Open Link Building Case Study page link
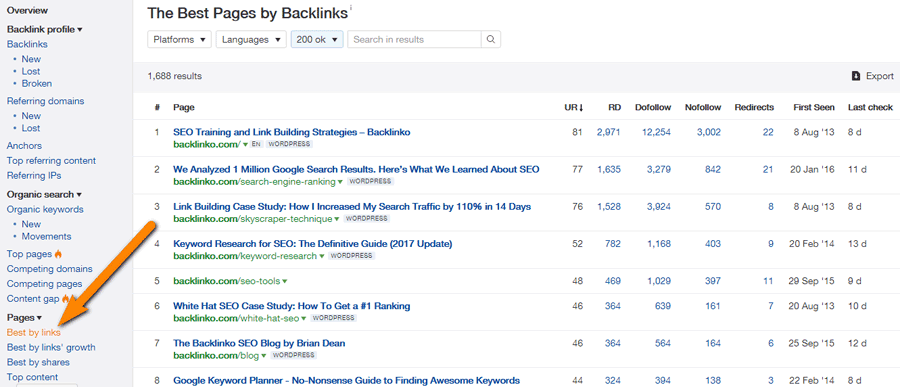The image size is (900, 387). (x=352, y=207)
